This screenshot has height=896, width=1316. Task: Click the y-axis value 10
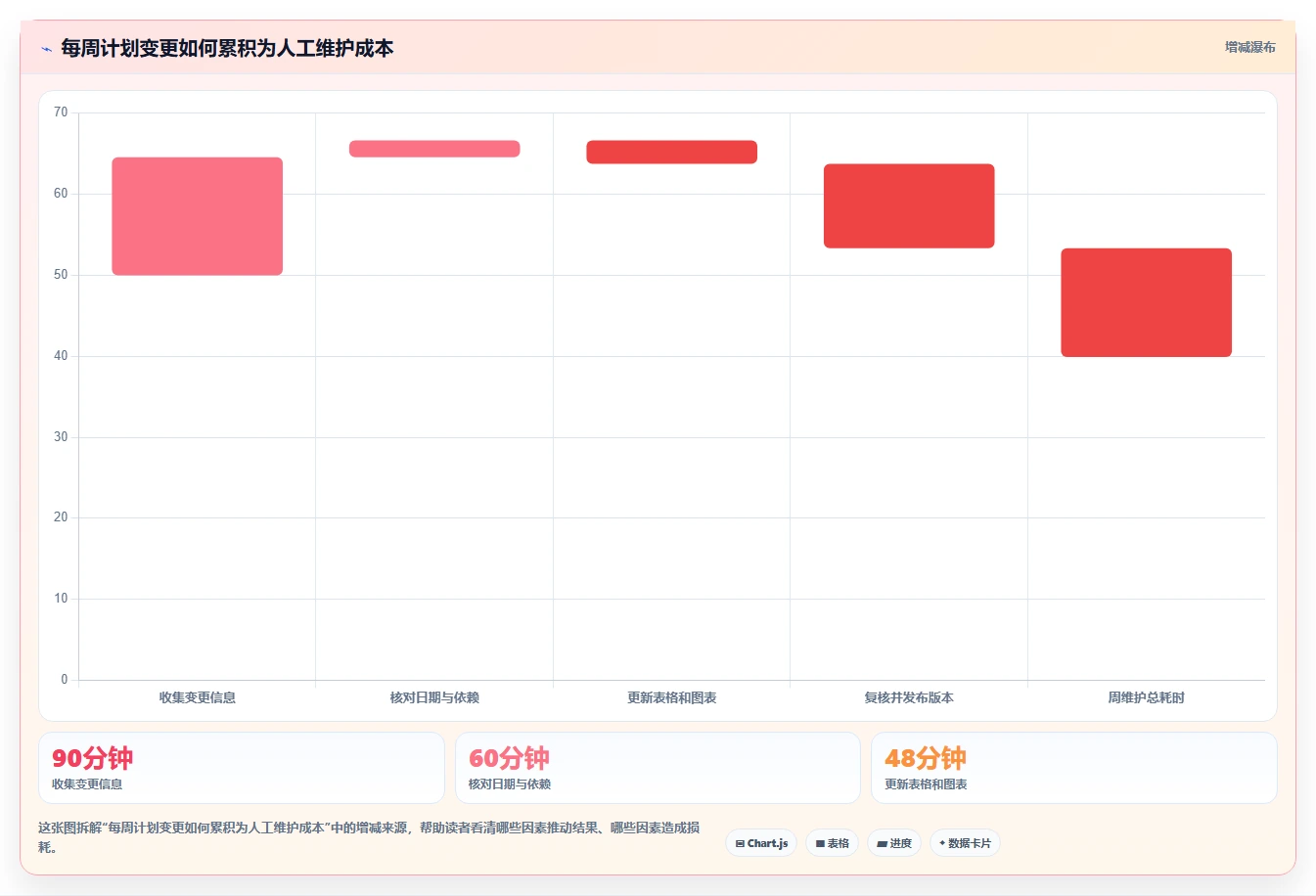coord(61,599)
